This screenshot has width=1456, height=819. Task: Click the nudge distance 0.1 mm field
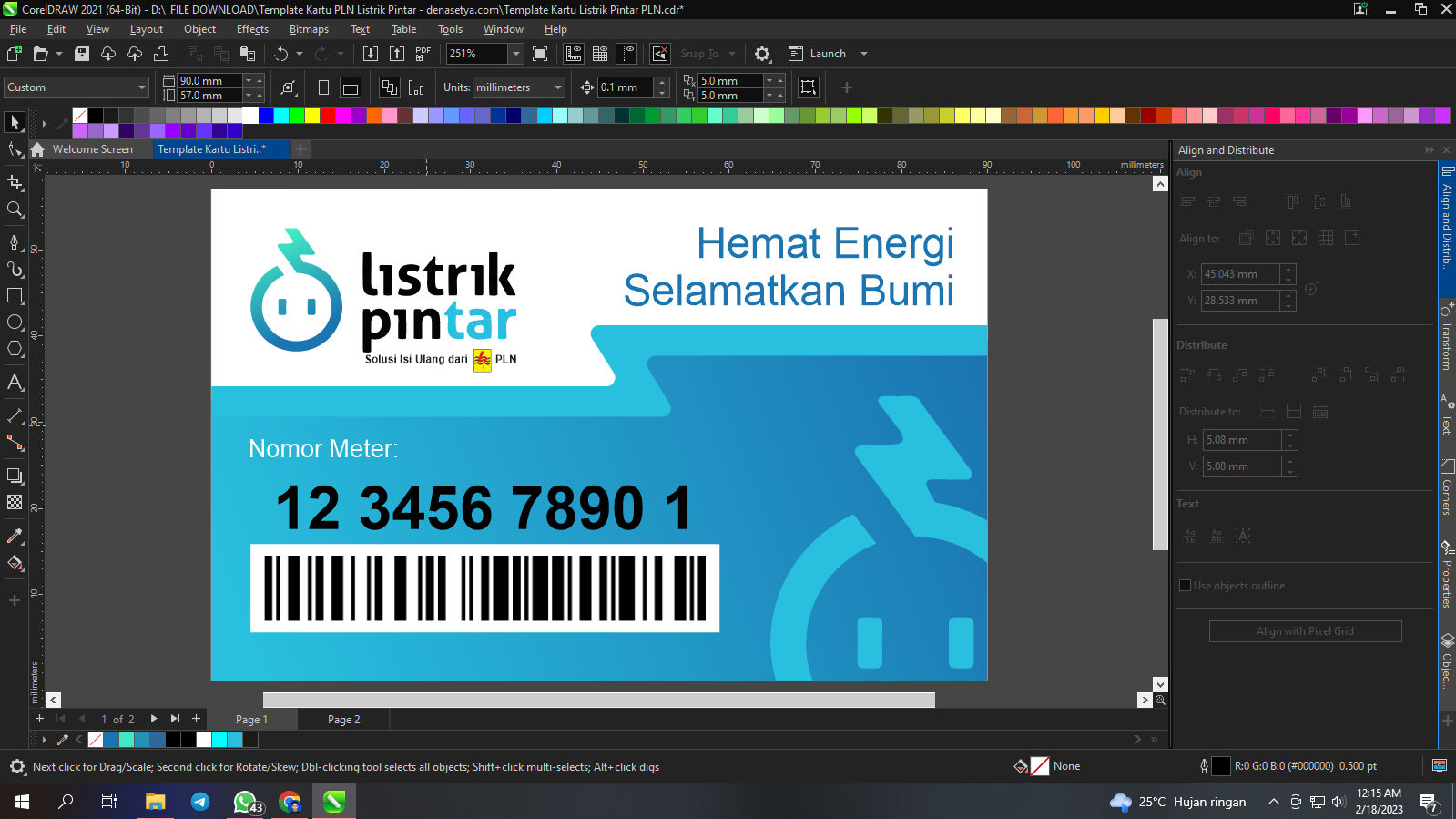[625, 87]
